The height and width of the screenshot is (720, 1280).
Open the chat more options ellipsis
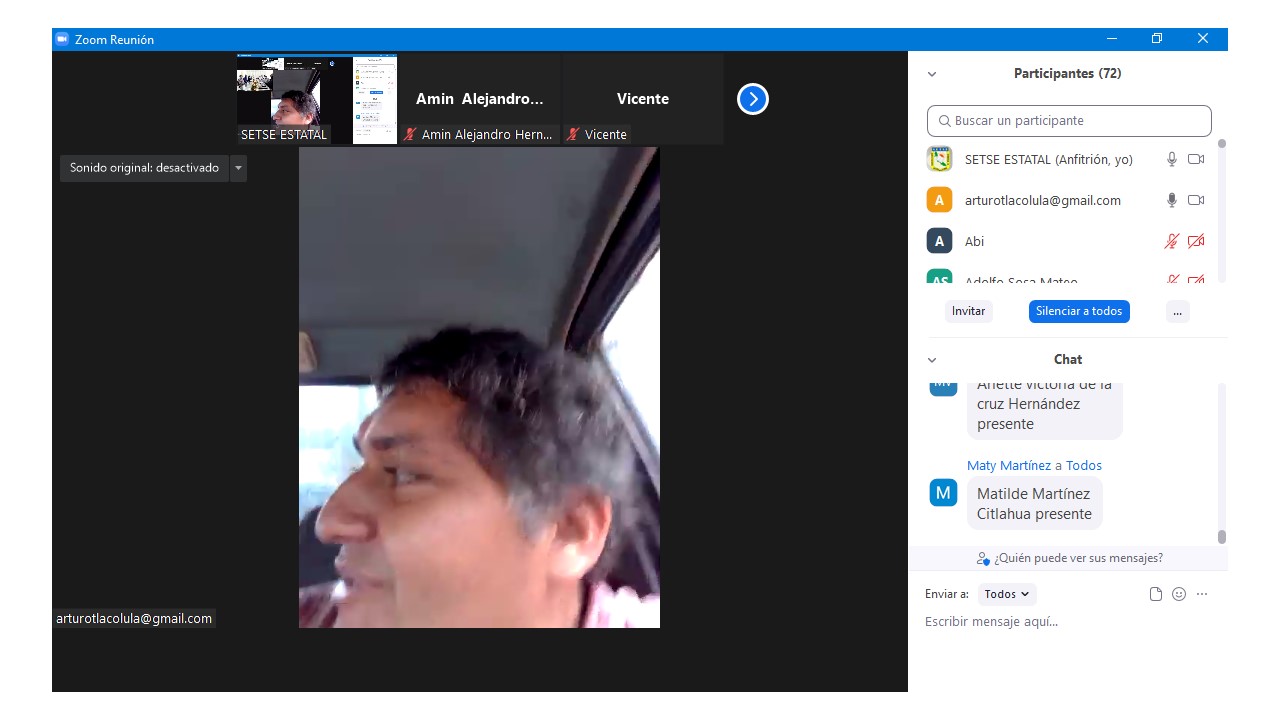coord(1202,594)
